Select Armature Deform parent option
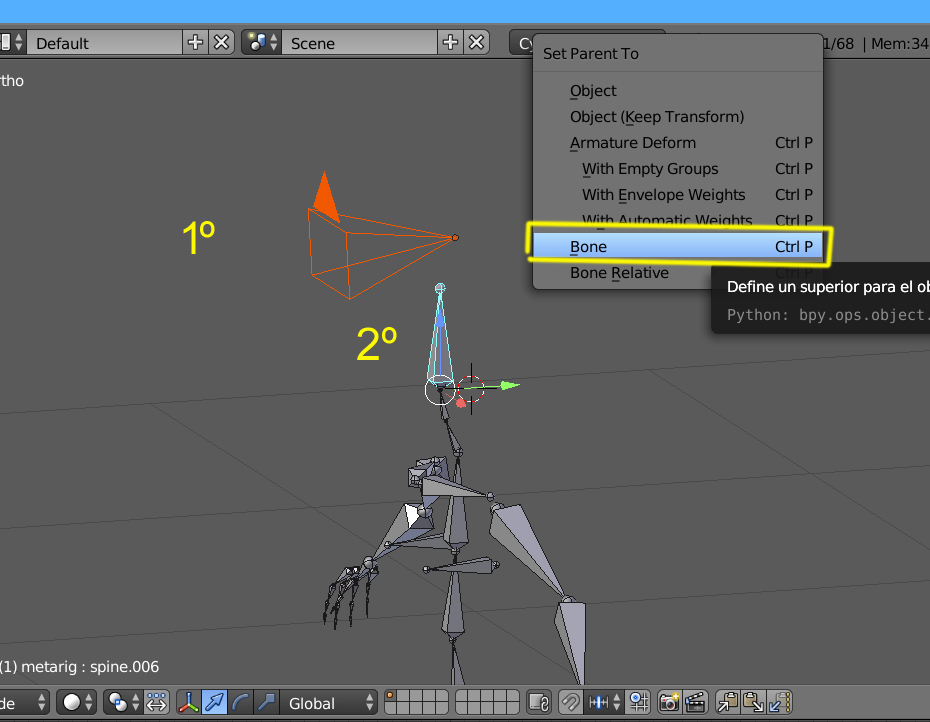The width and height of the screenshot is (930, 722). [x=678, y=143]
